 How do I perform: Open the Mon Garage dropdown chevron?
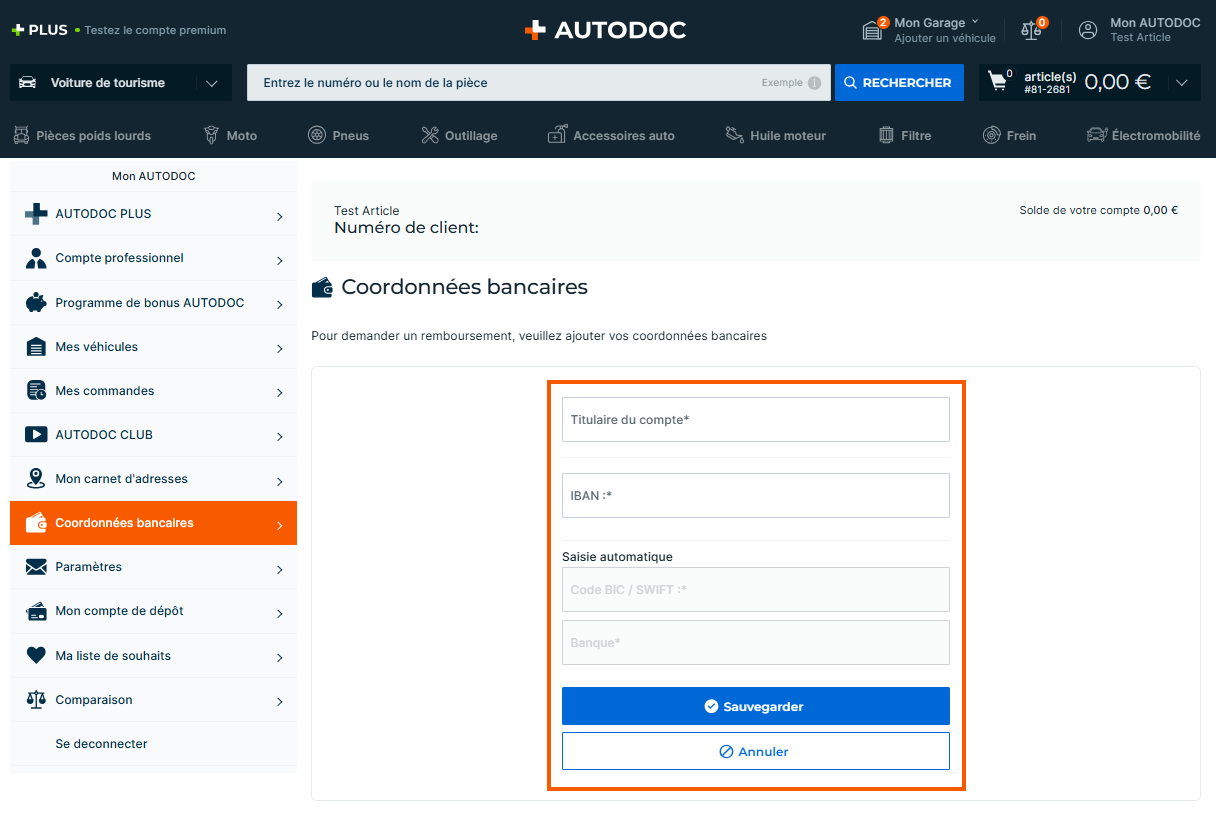pyautogui.click(x=975, y=22)
